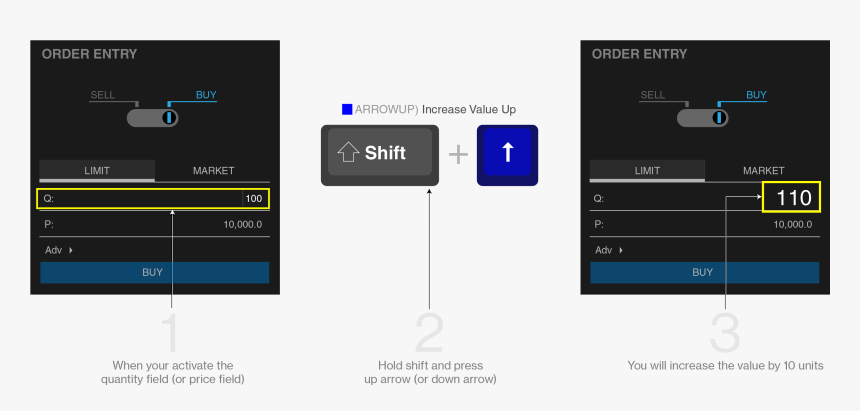The height and width of the screenshot is (411, 860).
Task: Activate the quantity field showing 100
Action: point(153,199)
